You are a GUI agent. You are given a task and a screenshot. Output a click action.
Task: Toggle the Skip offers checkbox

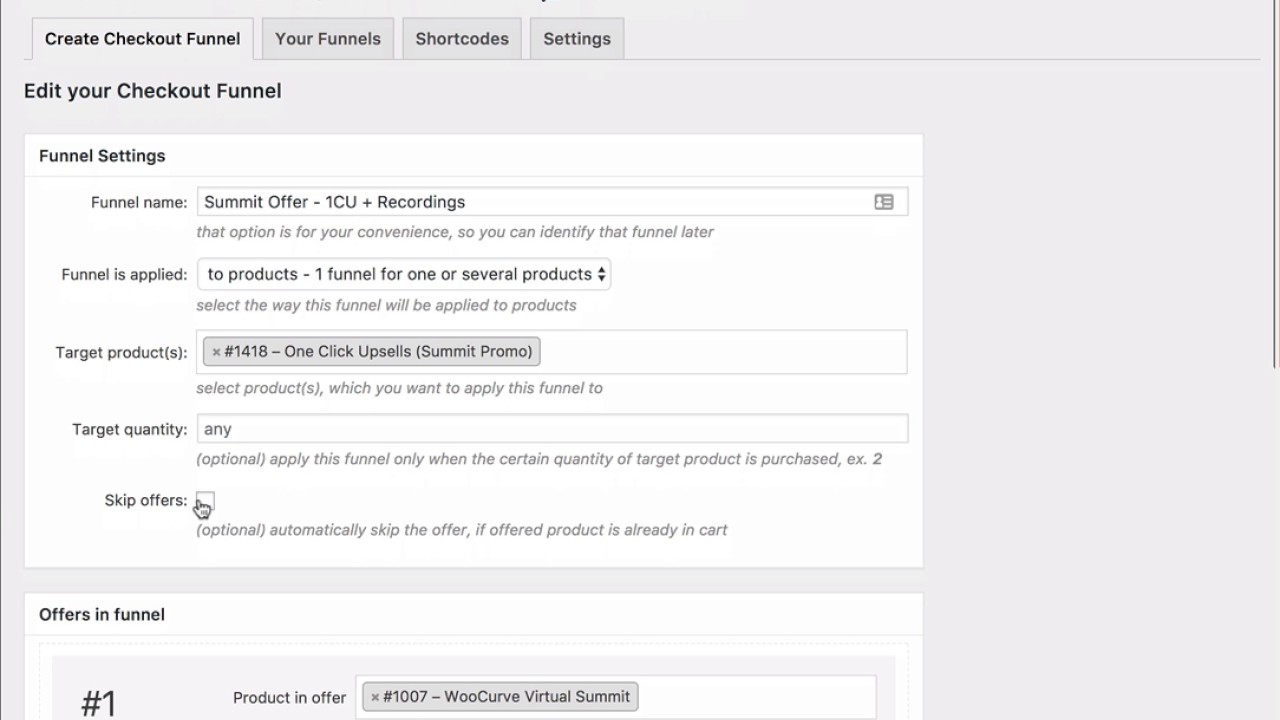click(x=205, y=500)
